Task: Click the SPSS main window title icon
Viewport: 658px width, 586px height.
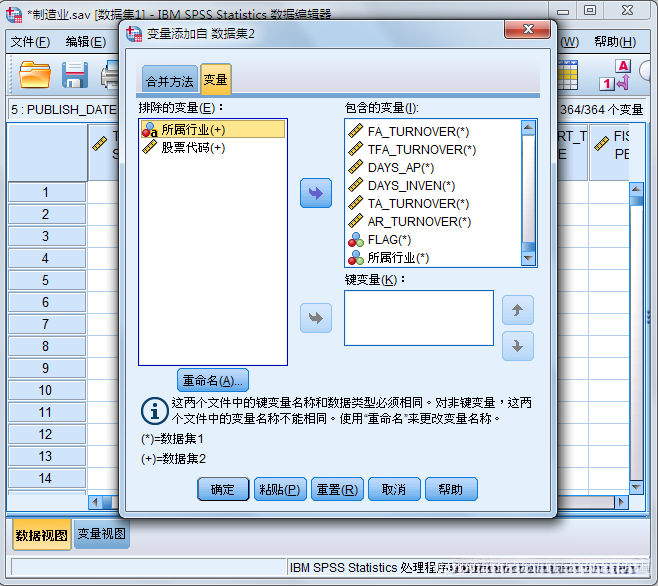Action: click(x=14, y=15)
